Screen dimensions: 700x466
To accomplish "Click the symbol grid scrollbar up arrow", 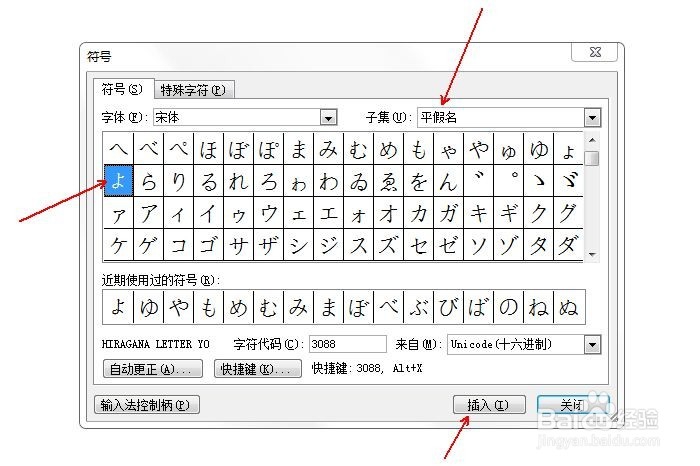I will 592,141.
